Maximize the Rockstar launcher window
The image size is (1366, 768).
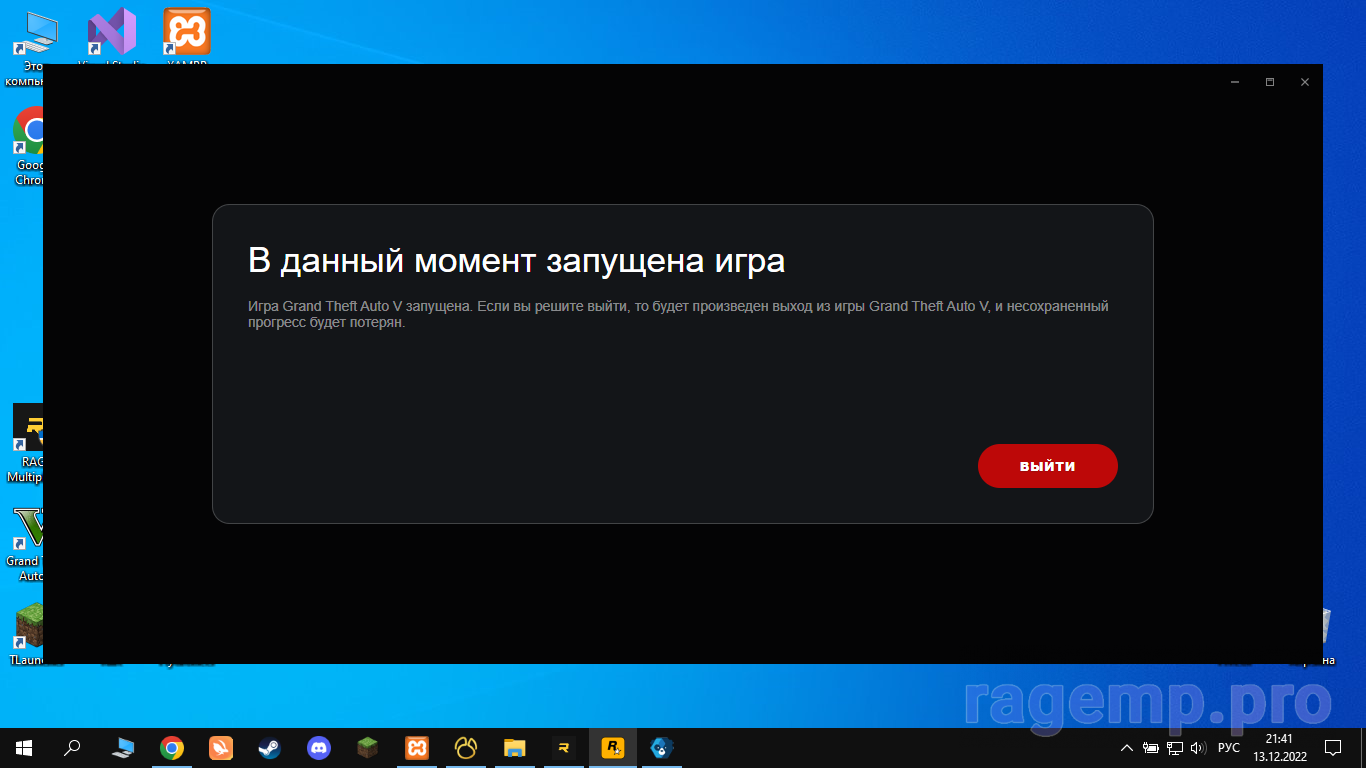(1270, 82)
